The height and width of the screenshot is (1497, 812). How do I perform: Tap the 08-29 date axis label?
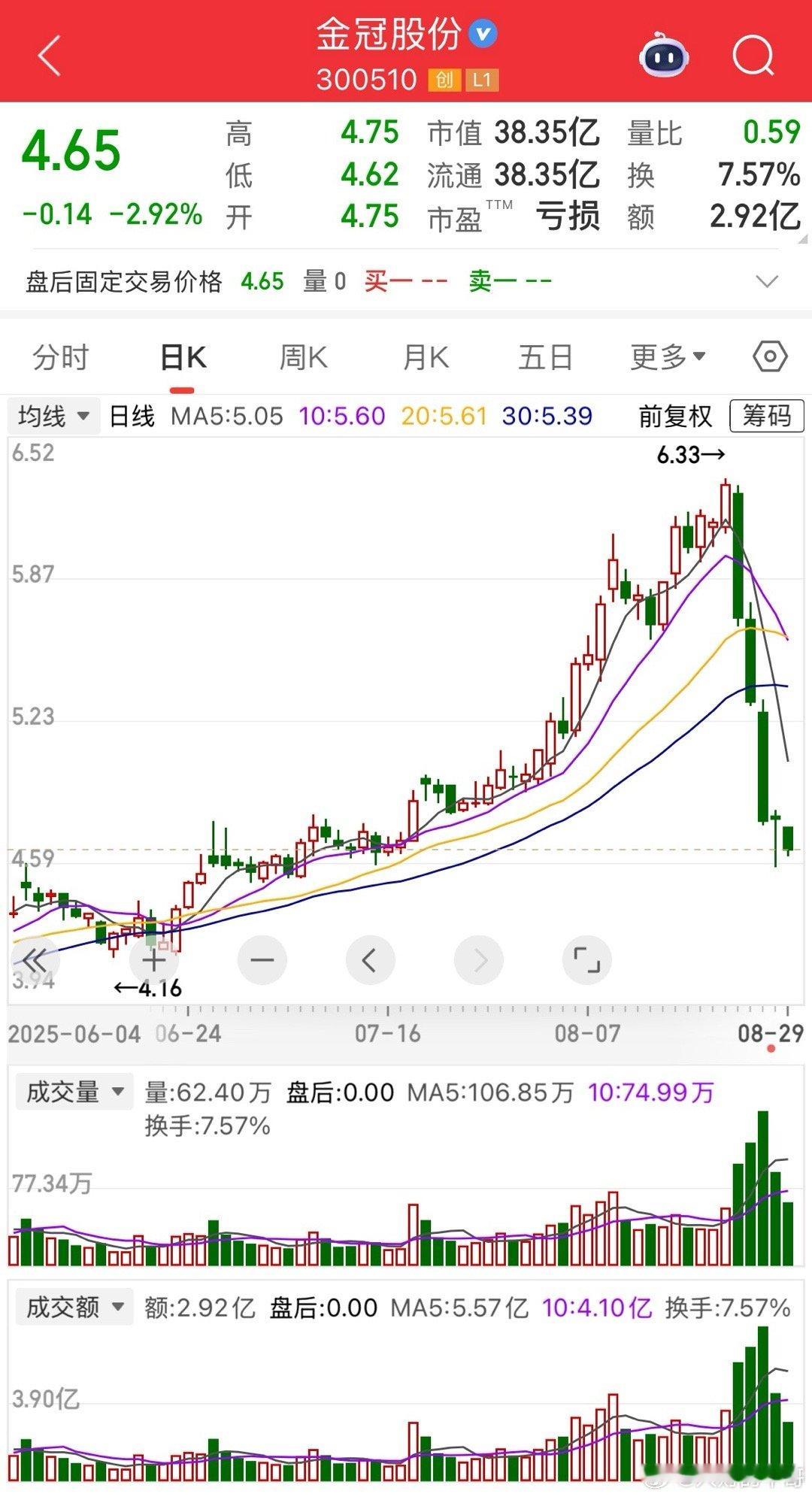pyautogui.click(x=770, y=1033)
